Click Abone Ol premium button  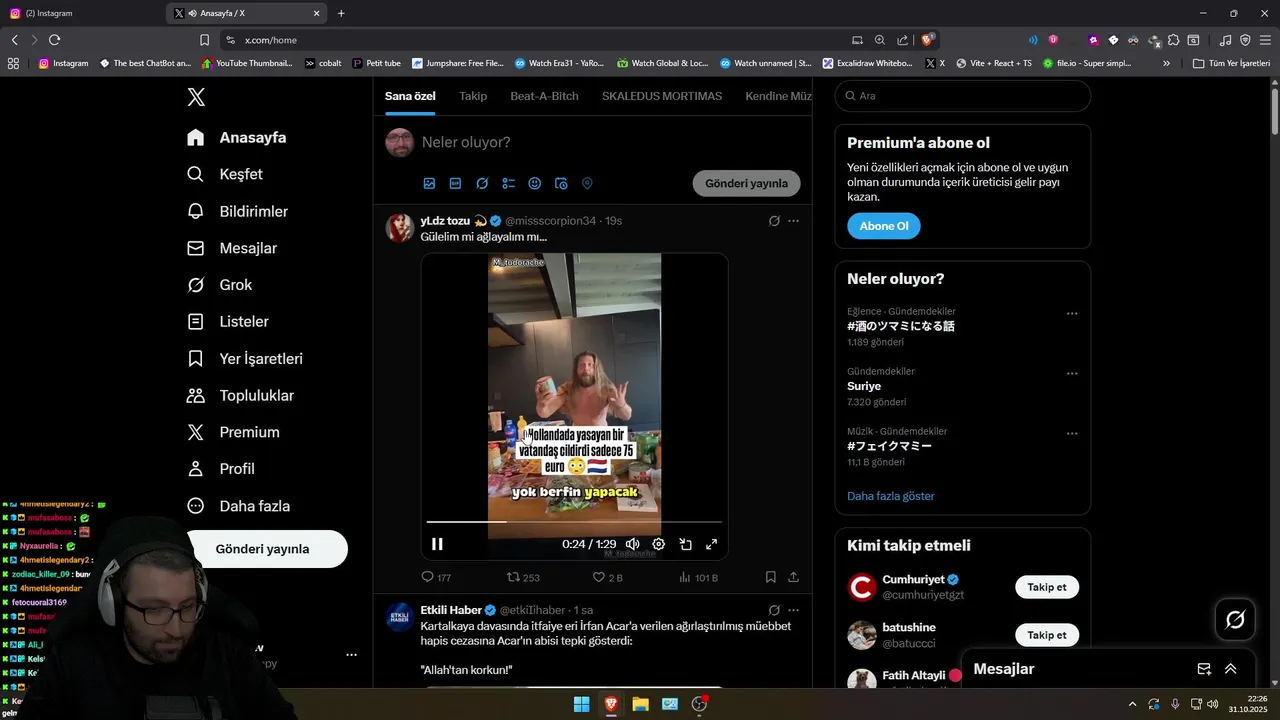[x=884, y=226]
